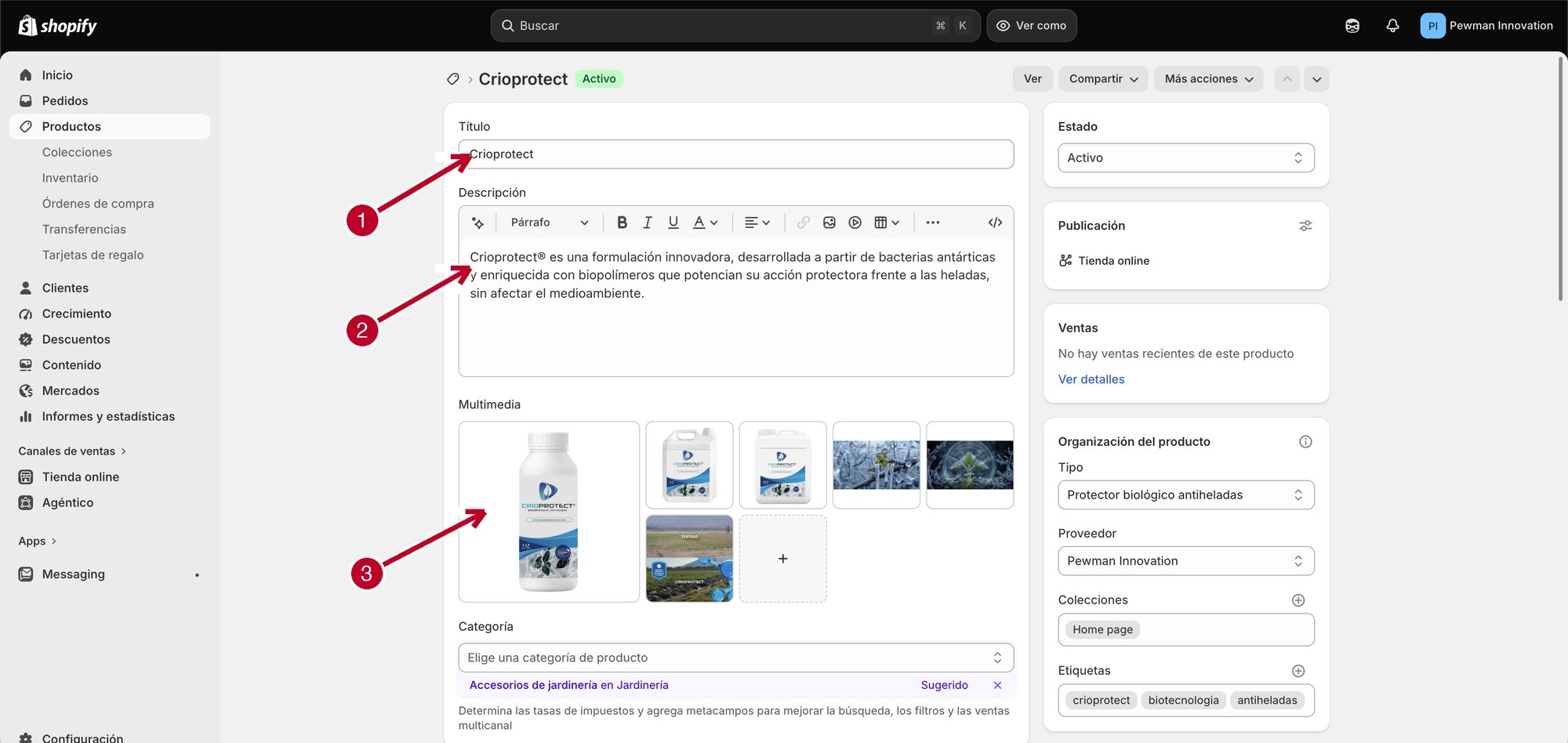Go to next product arrow
Viewport: 1568px width, 743px height.
pyautogui.click(x=1317, y=79)
